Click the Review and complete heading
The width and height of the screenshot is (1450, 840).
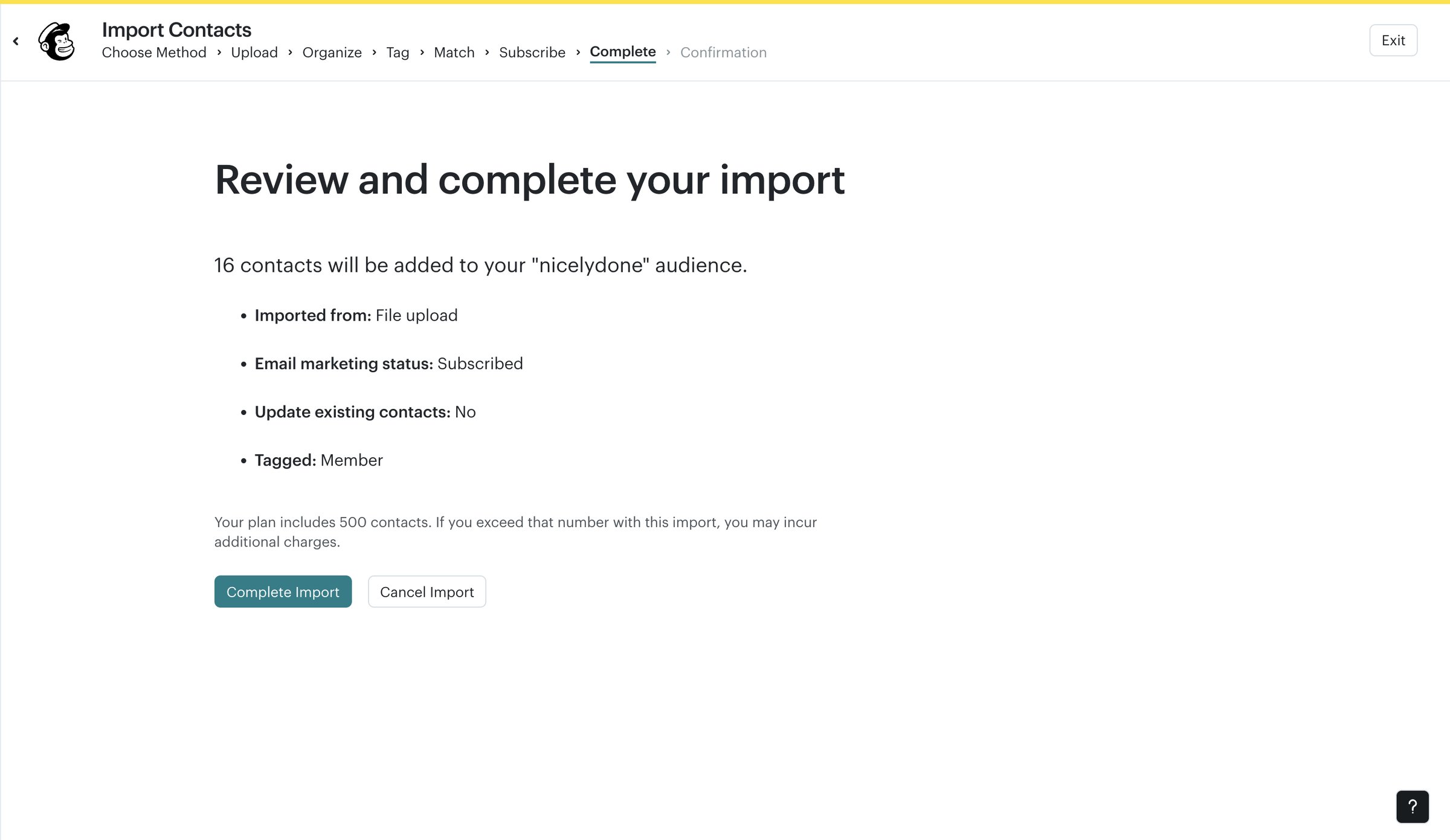coord(530,180)
